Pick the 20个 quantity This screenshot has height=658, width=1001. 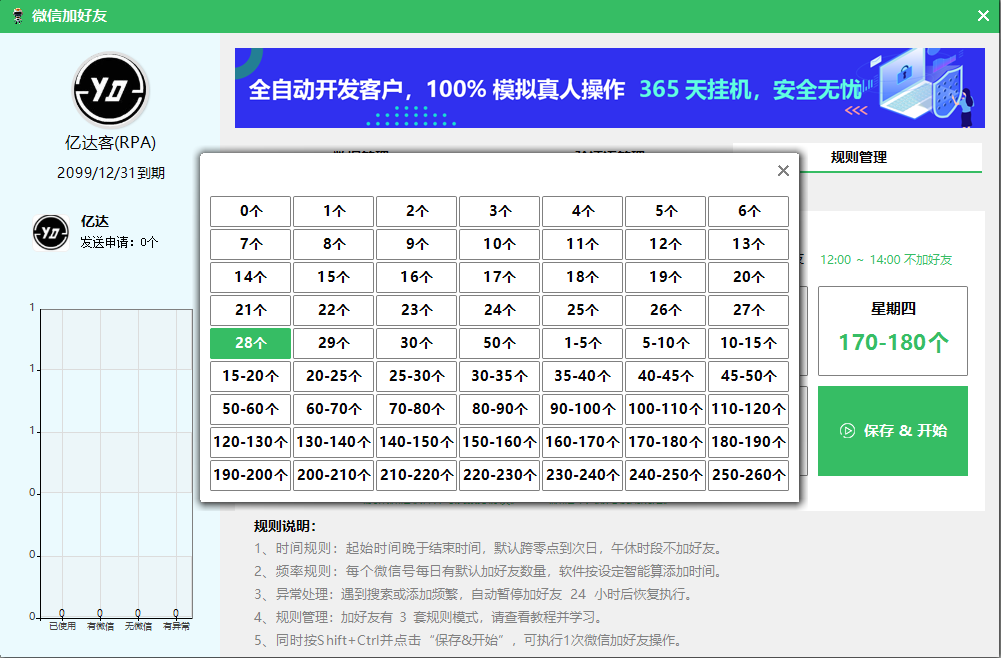coord(748,277)
